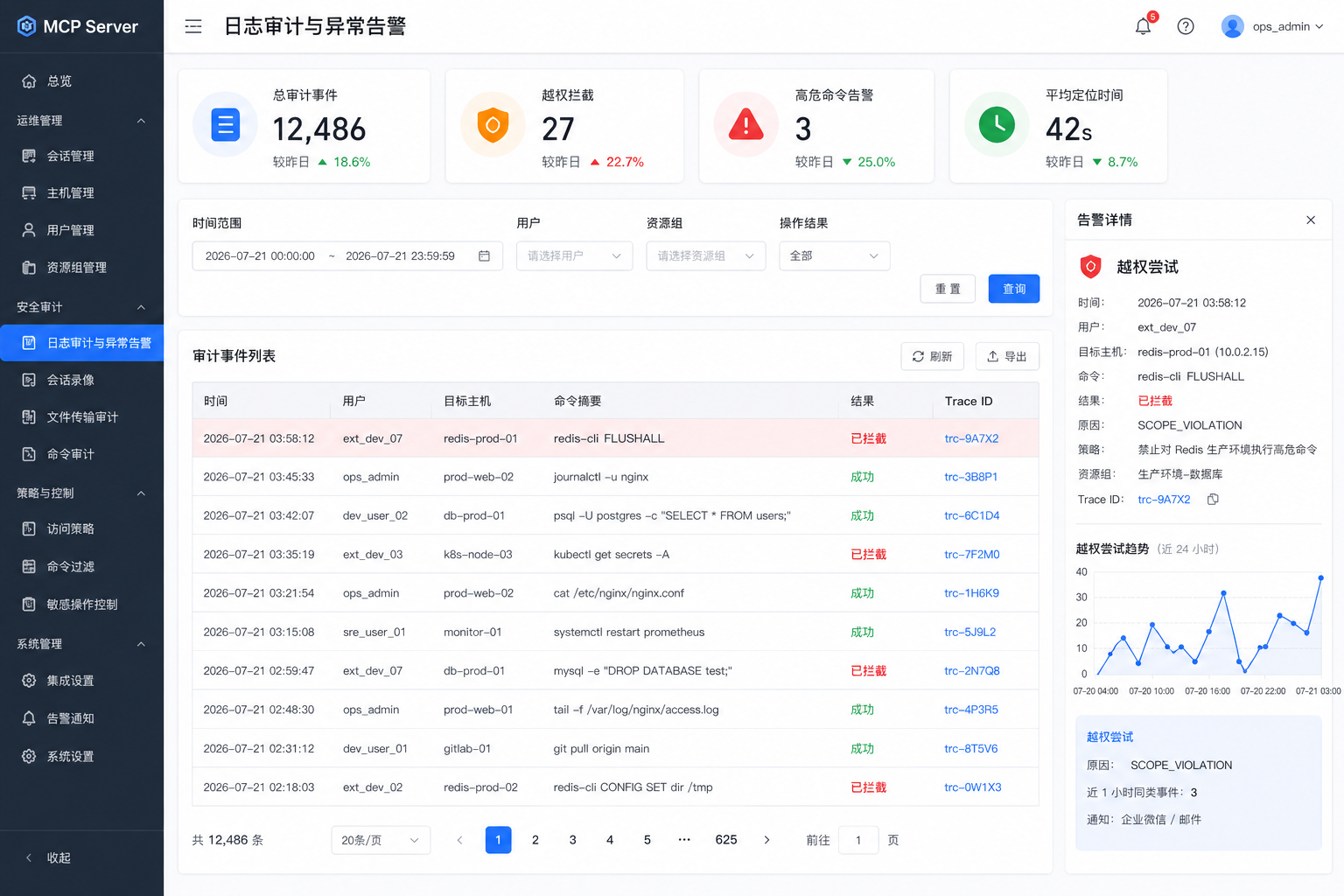Click the home icon beside 总览

(29, 81)
